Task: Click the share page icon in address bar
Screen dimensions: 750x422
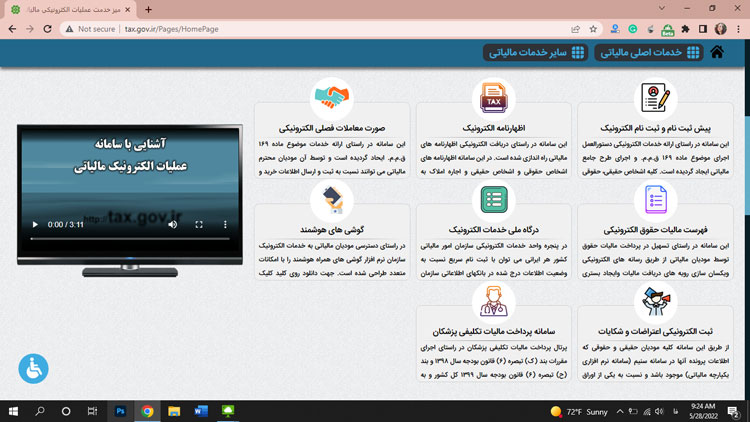Action: [x=575, y=29]
